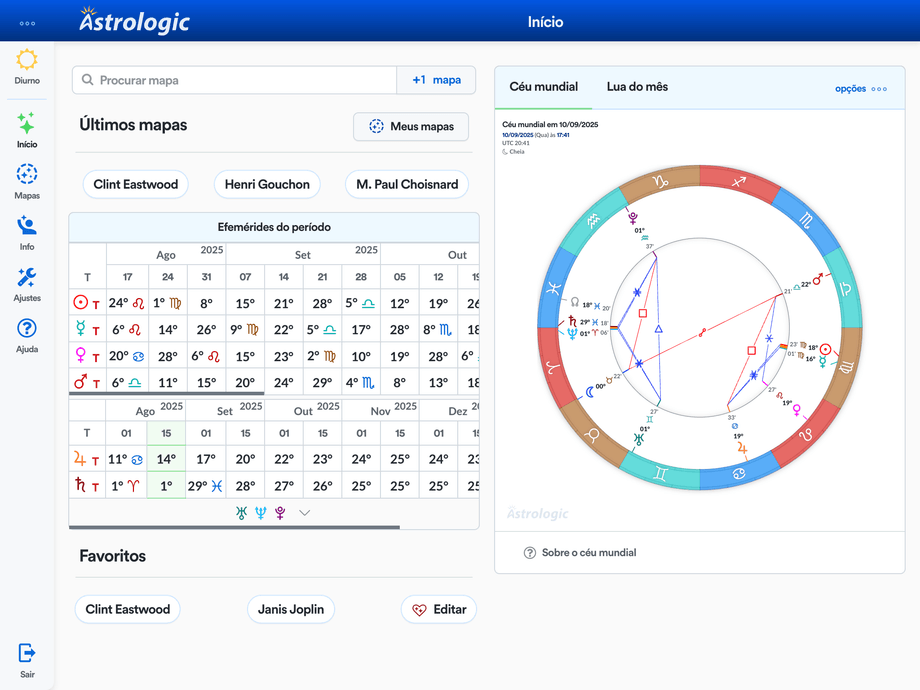
Task: Click Sun glyph on the chart wheel
Action: 826,349
